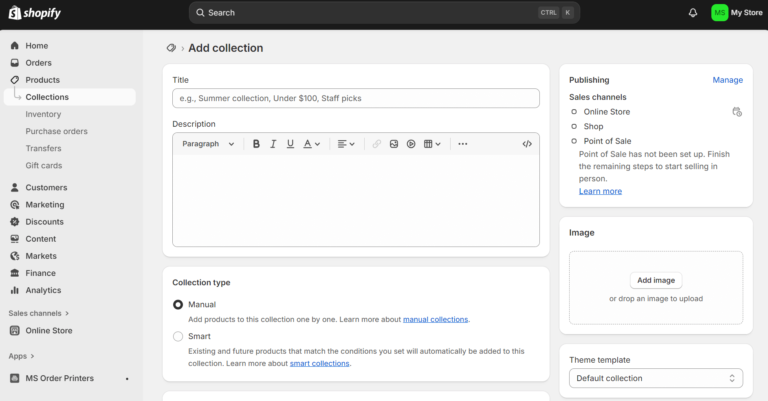Image resolution: width=768 pixels, height=401 pixels.
Task: Click the Online Store schedule availability icon
Action: (737, 112)
